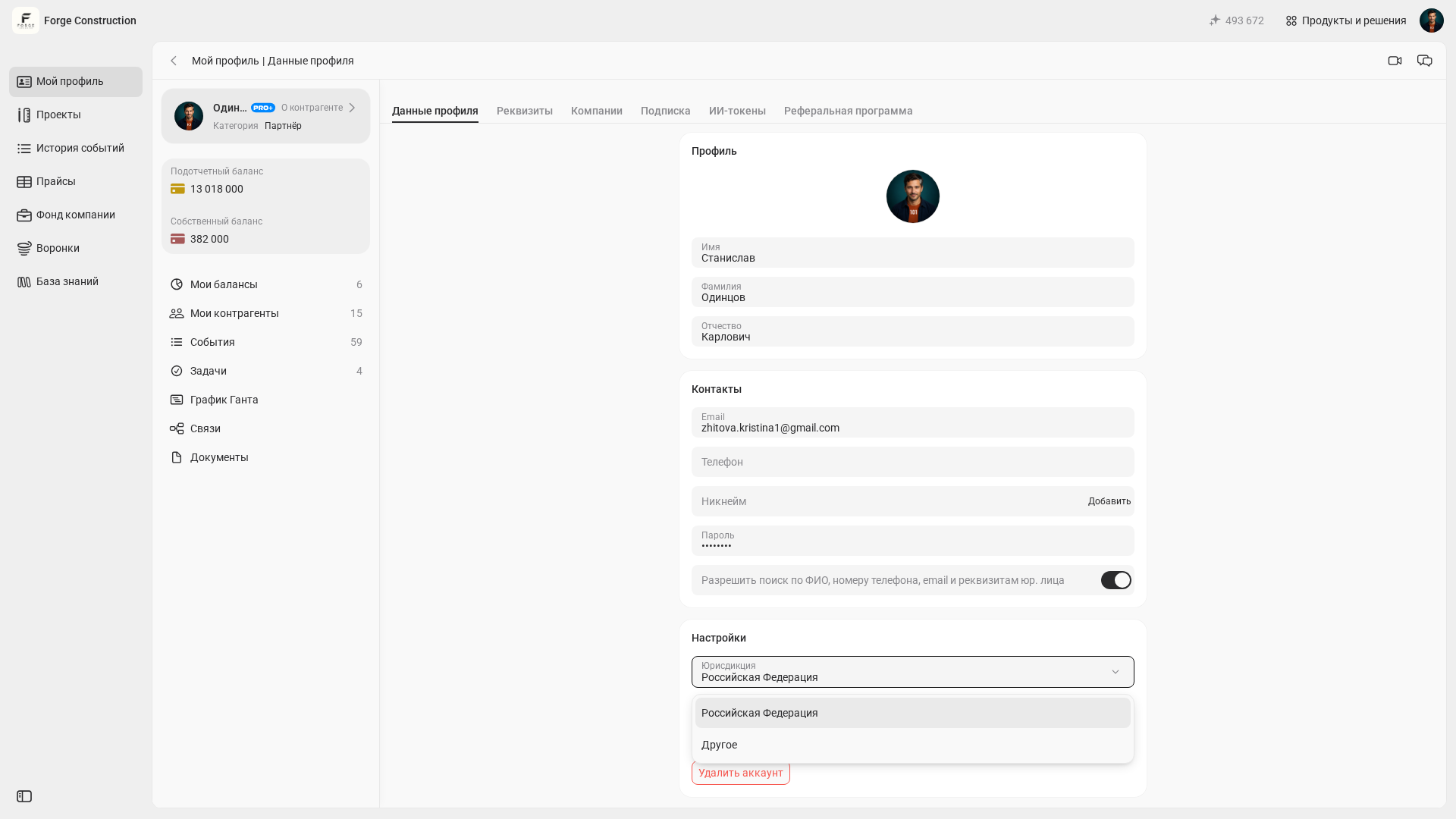Collapse sidebar with the bottom-left panel icon
Viewport: 1456px width, 819px height.
[x=24, y=796]
